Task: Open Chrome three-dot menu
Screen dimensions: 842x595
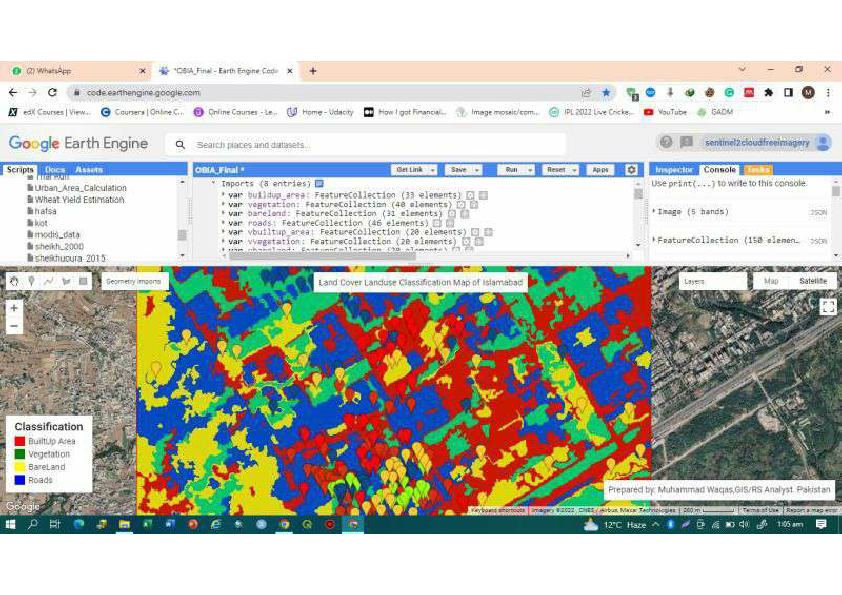Action: pos(828,92)
